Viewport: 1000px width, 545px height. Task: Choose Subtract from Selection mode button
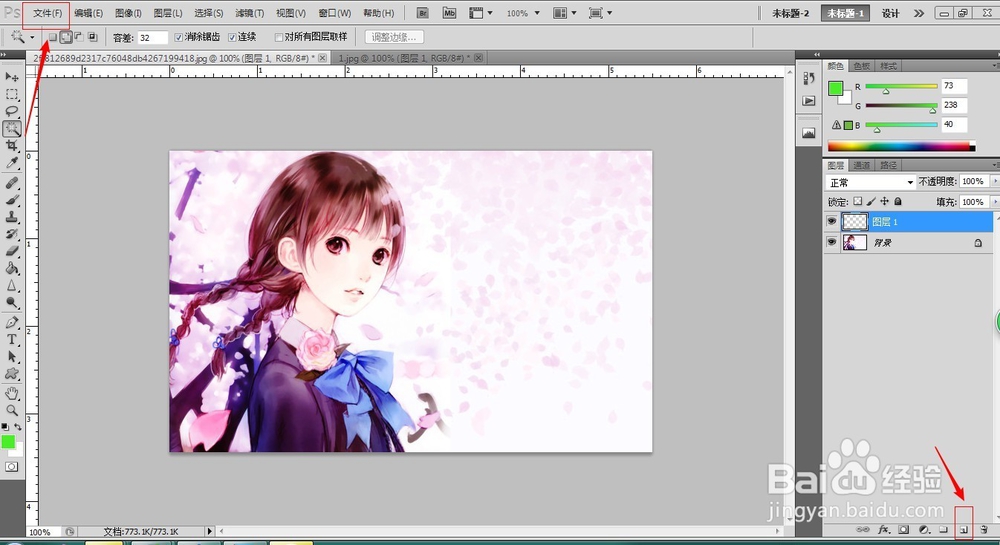click(79, 37)
